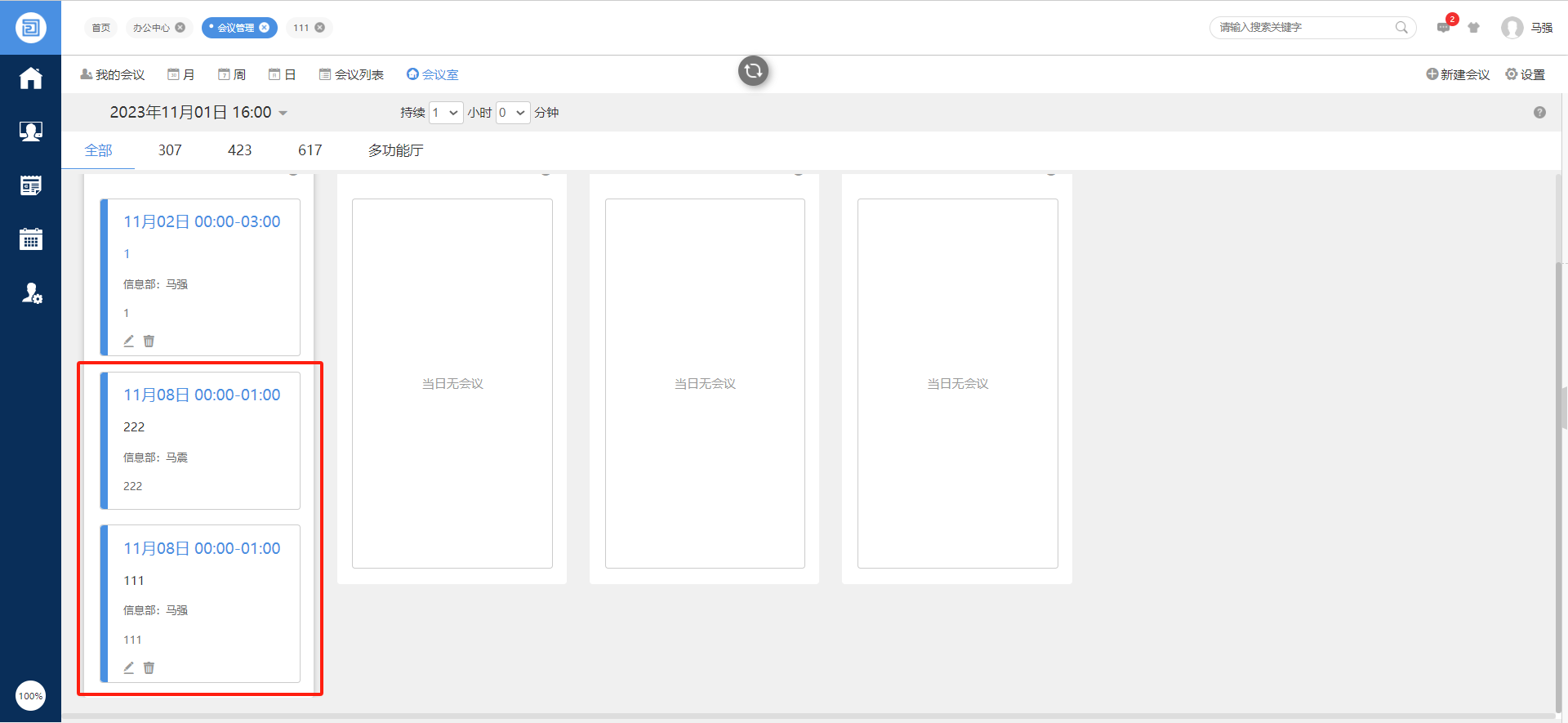Edit the 111 meeting with pencil icon
Screen dimensions: 1568x723
[x=128, y=668]
